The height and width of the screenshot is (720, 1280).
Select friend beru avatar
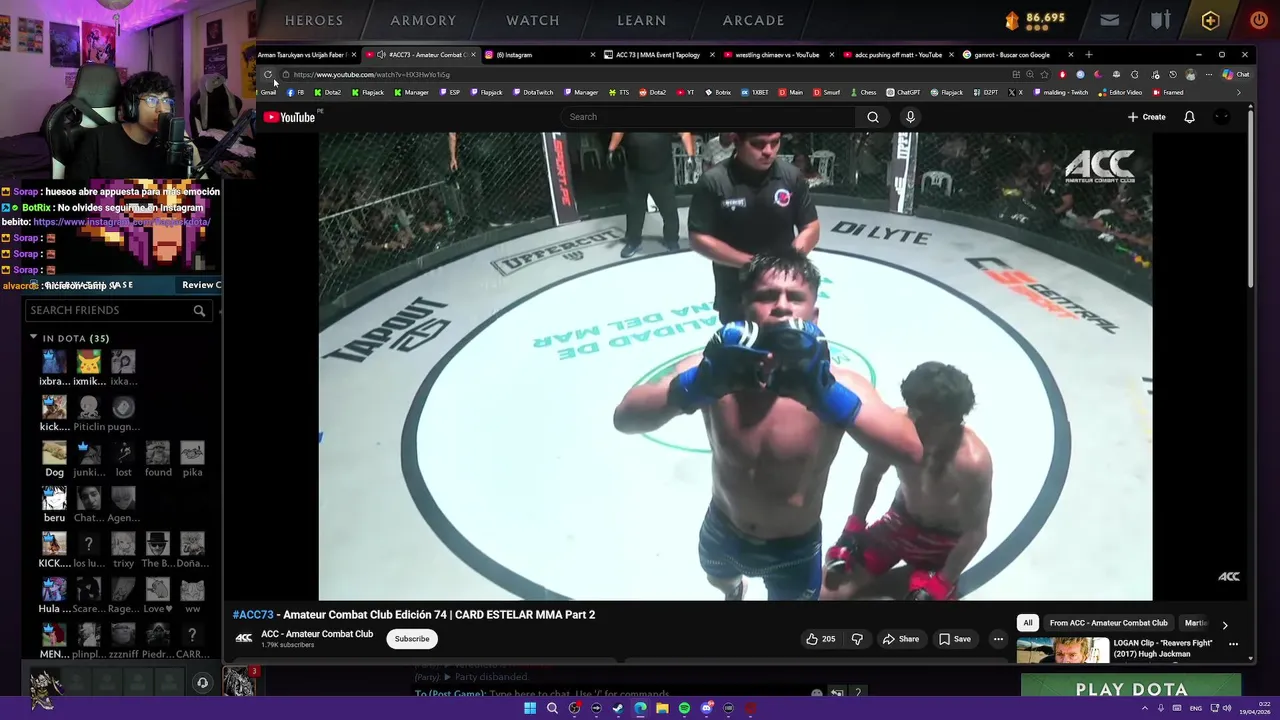(x=54, y=498)
